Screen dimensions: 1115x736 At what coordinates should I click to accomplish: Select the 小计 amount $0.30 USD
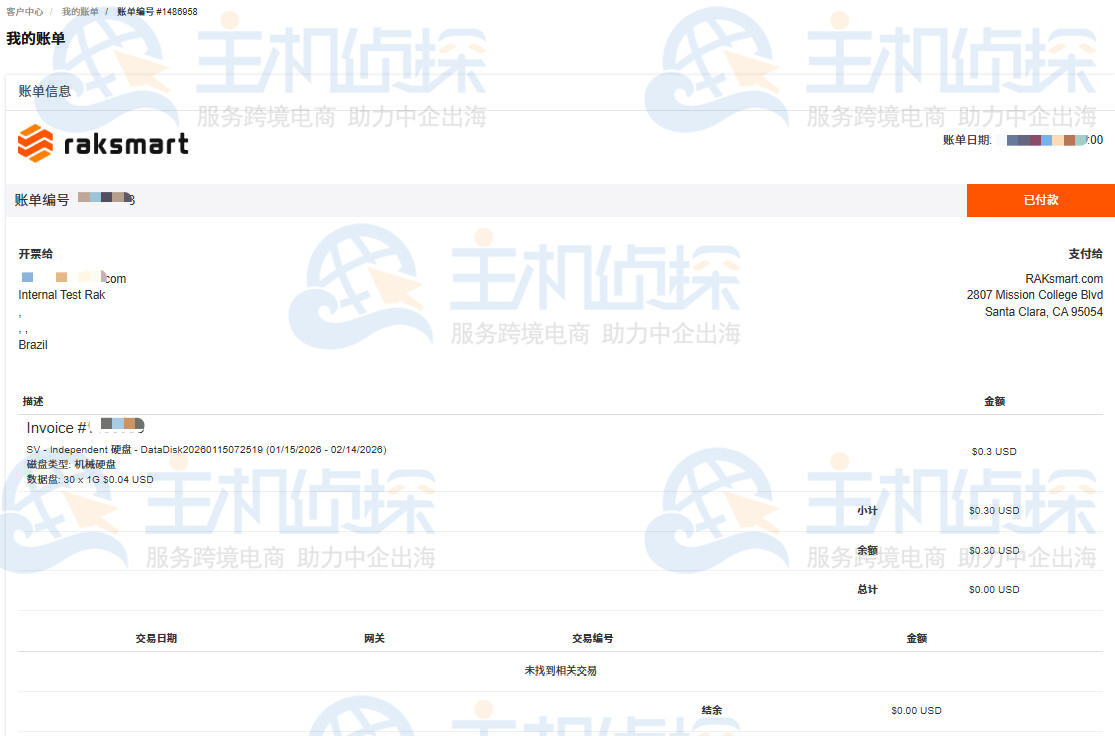994,511
